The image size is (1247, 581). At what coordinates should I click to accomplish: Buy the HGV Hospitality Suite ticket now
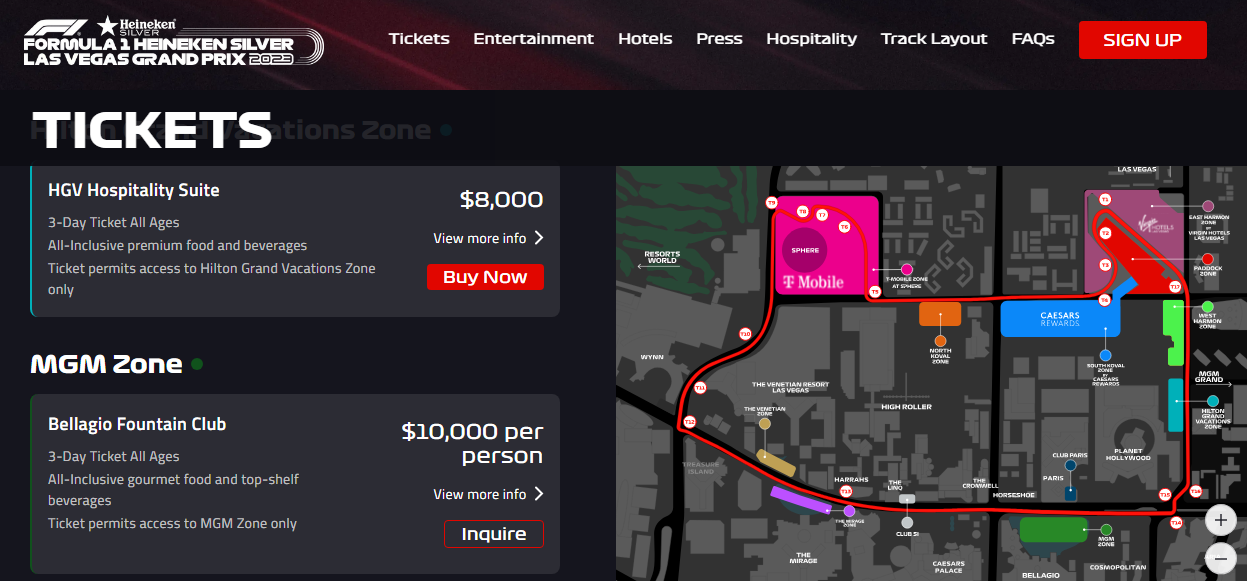[485, 277]
